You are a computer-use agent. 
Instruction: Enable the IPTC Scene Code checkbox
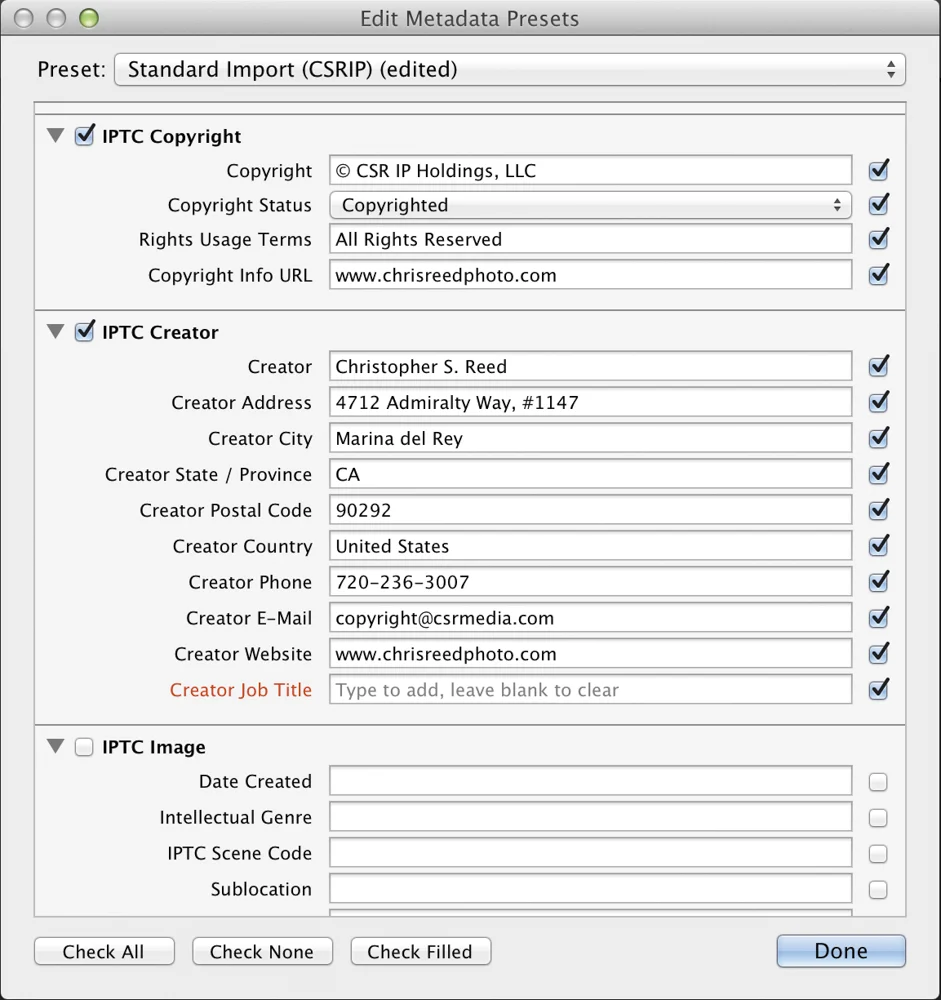878,854
